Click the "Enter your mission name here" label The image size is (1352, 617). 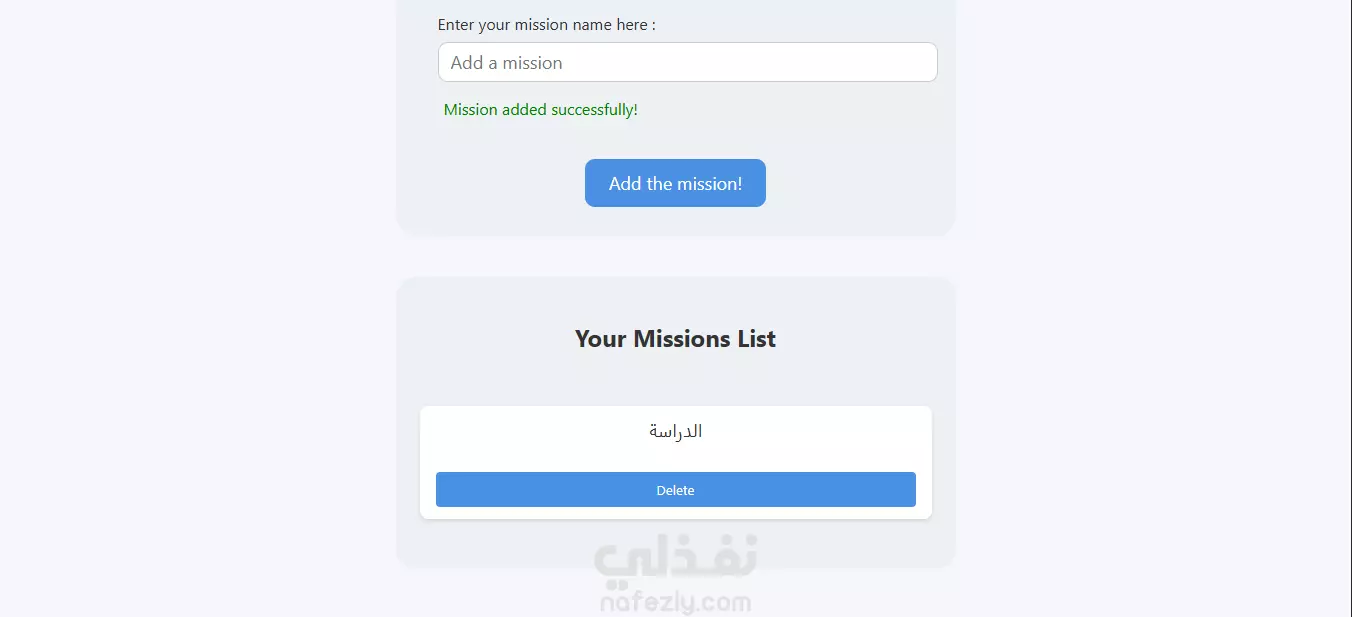point(546,25)
